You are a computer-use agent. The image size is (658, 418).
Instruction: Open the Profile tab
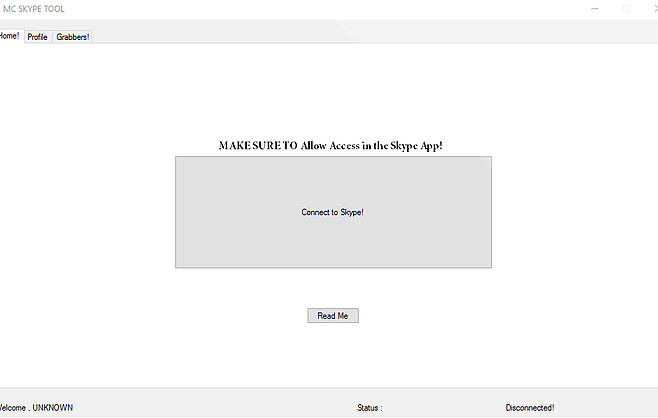[37, 37]
